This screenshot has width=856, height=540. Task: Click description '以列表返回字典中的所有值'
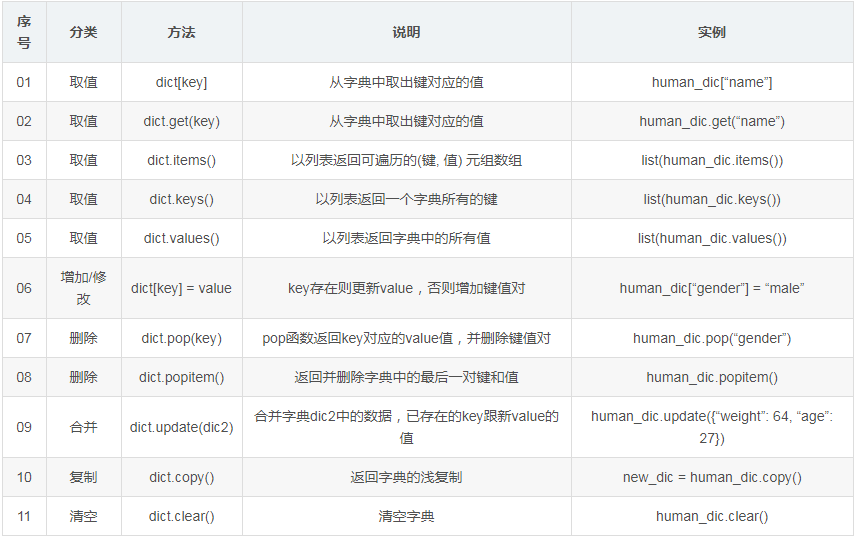(x=406, y=239)
